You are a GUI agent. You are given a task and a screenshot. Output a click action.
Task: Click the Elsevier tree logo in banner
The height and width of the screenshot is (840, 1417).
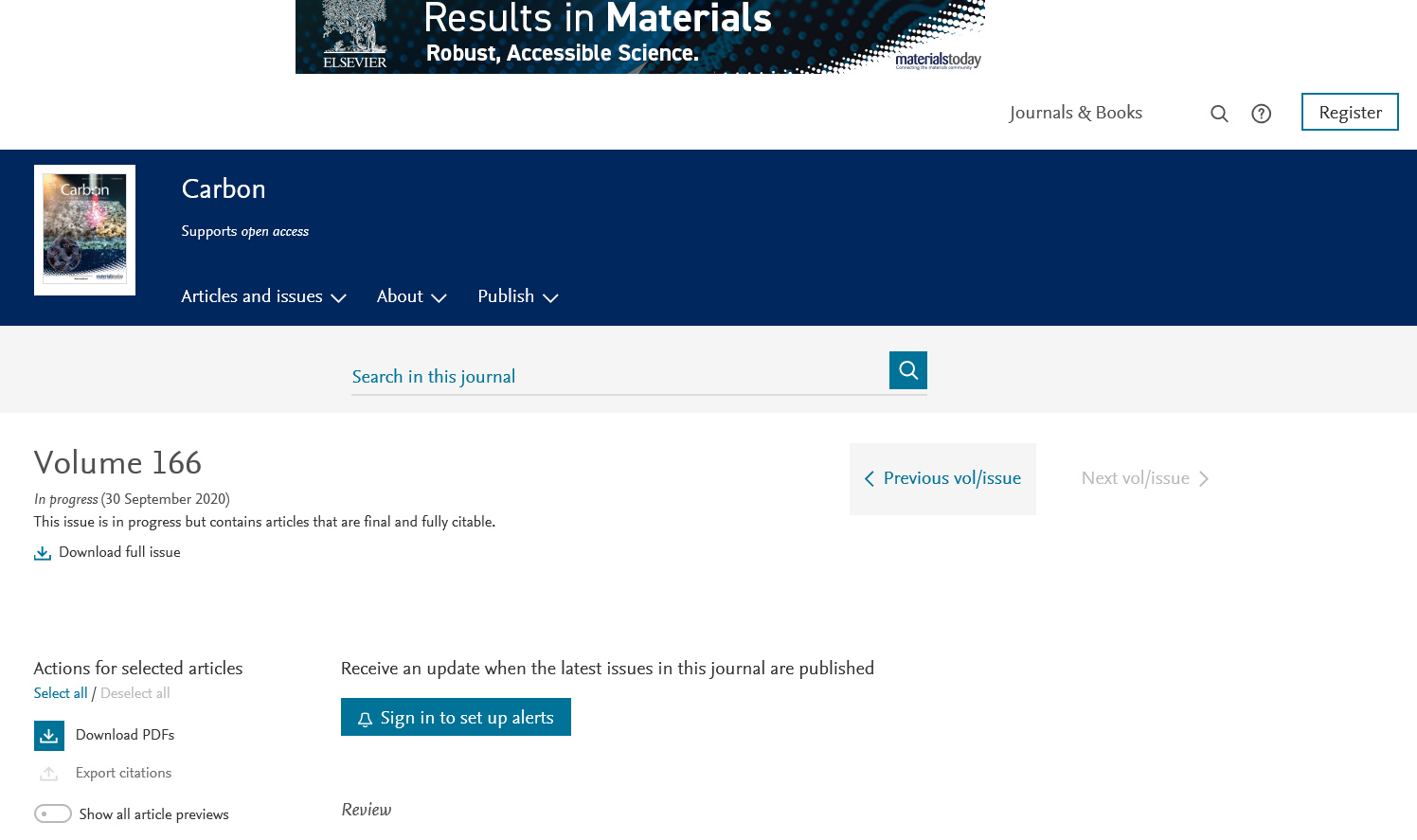(355, 35)
